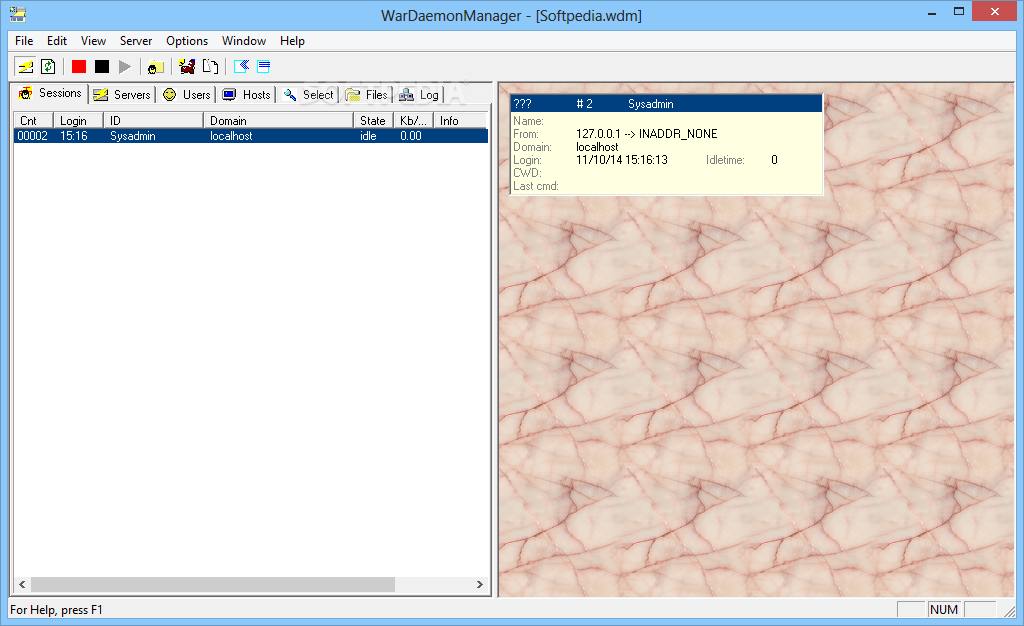
Task: Click the NUM indicator in status bar
Action: [x=944, y=610]
